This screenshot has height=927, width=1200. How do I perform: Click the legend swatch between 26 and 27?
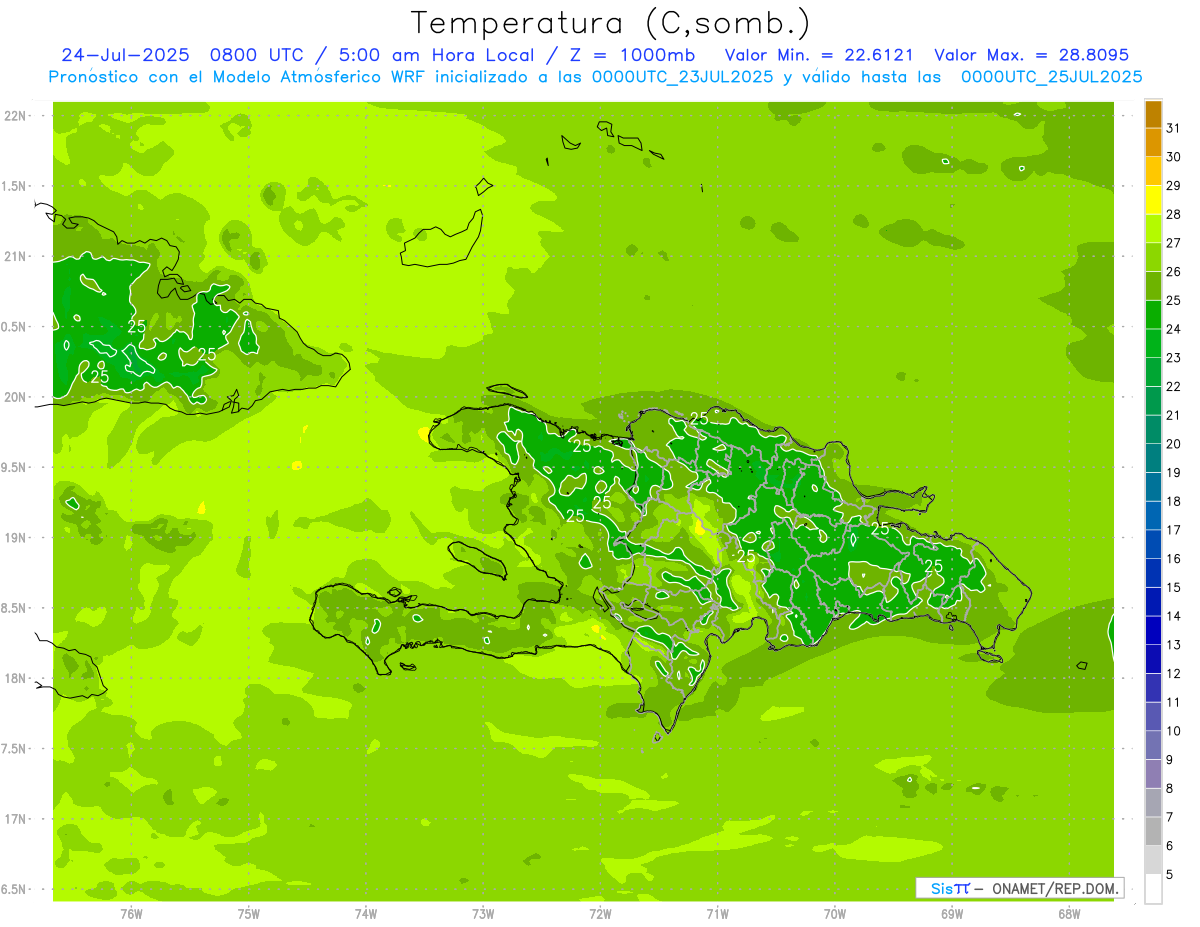pyautogui.click(x=1153, y=258)
